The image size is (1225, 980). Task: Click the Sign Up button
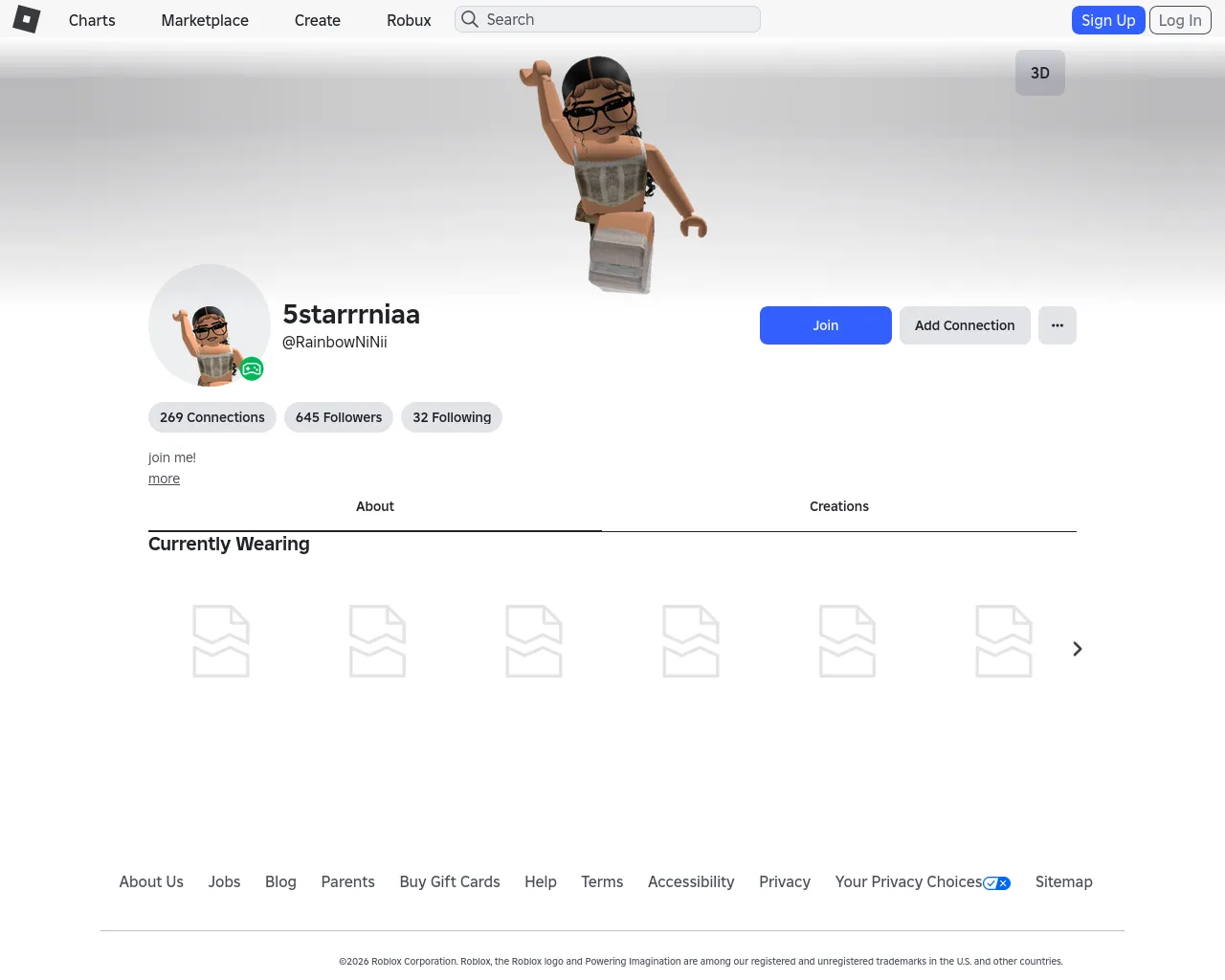tap(1108, 20)
